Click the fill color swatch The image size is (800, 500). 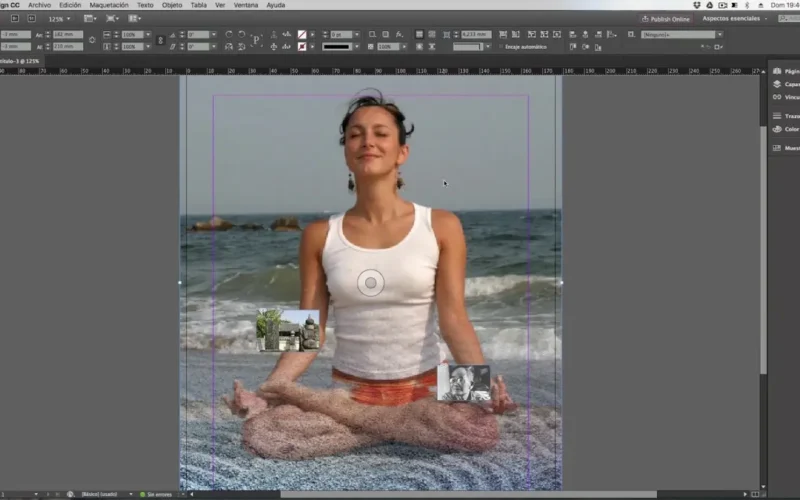302,35
